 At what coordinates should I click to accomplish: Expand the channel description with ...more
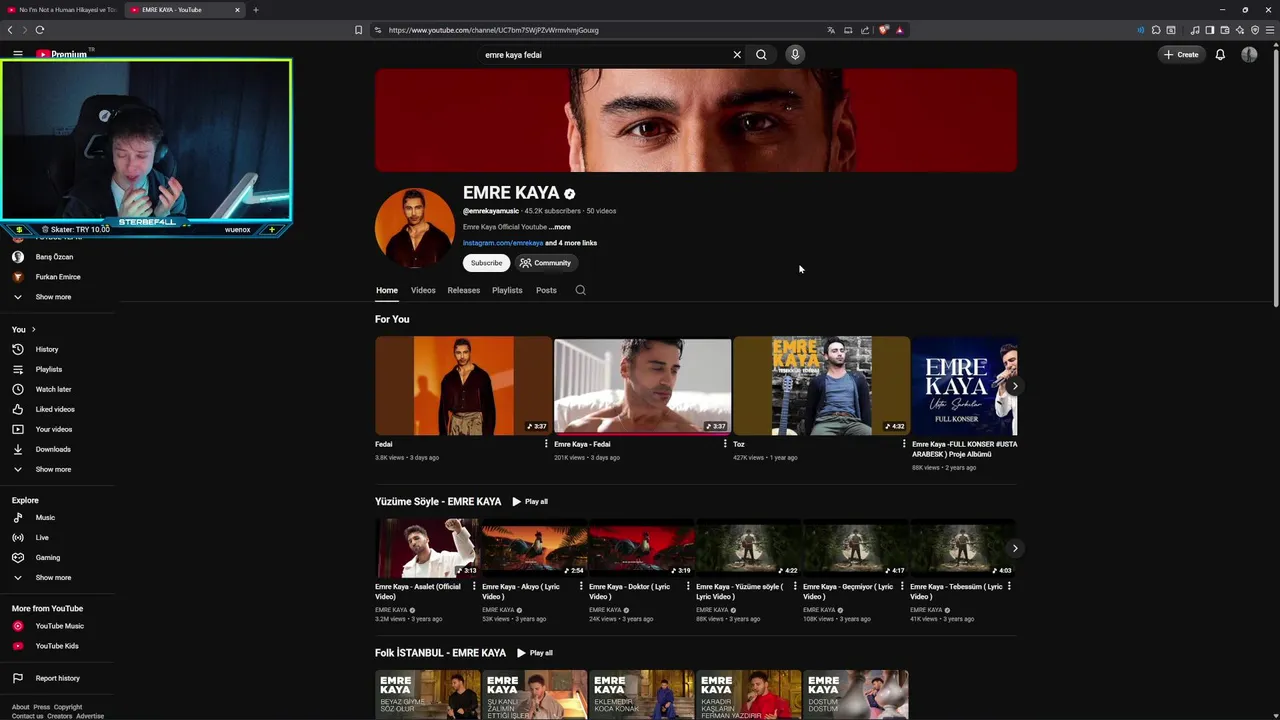[x=560, y=227]
